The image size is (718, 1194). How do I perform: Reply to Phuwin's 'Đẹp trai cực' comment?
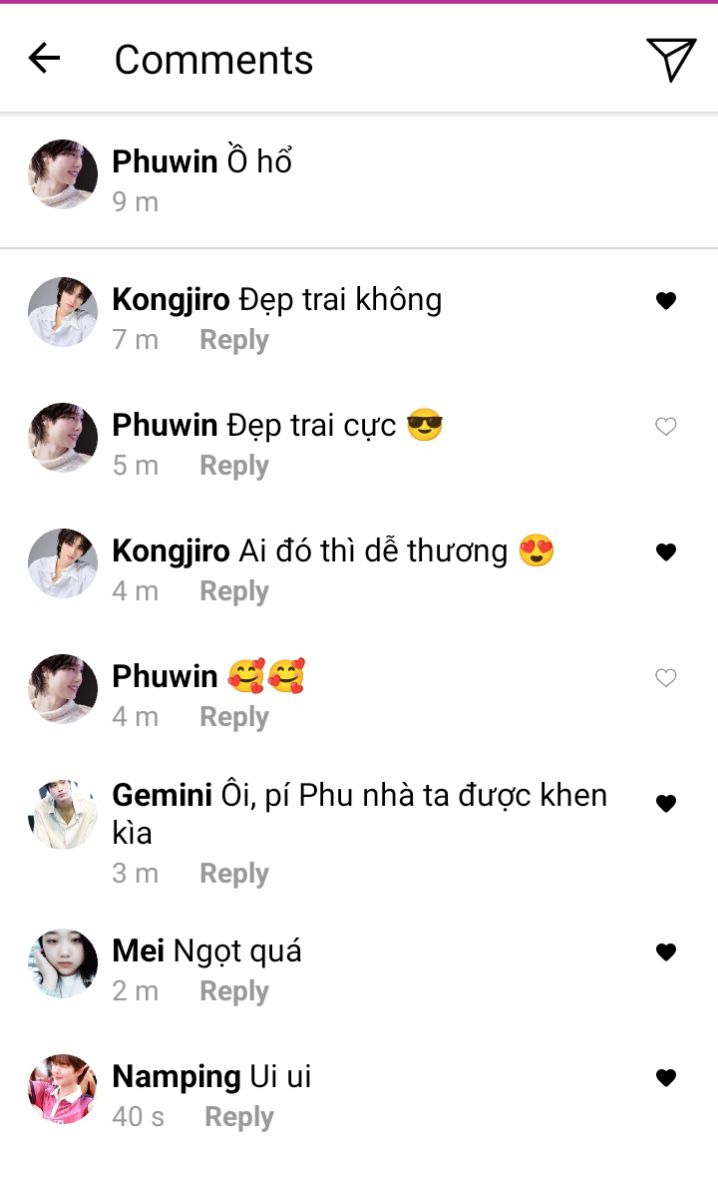[234, 466]
